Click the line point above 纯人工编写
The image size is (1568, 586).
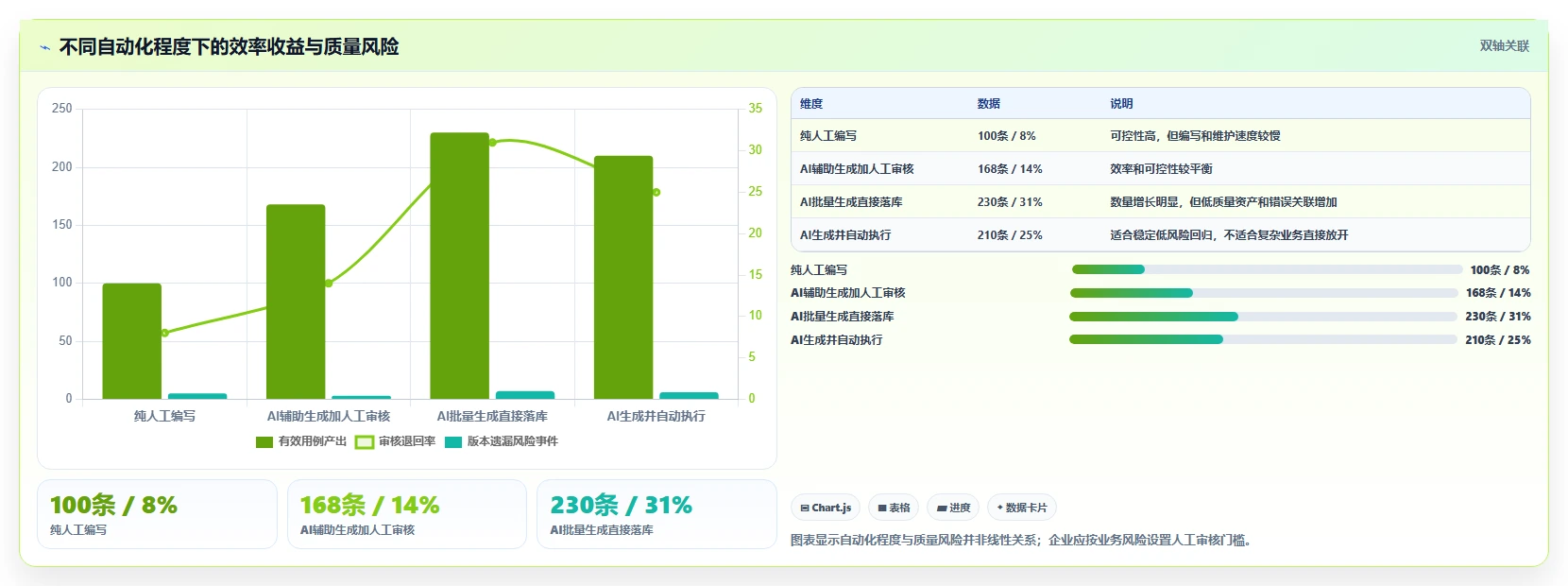pos(164,333)
